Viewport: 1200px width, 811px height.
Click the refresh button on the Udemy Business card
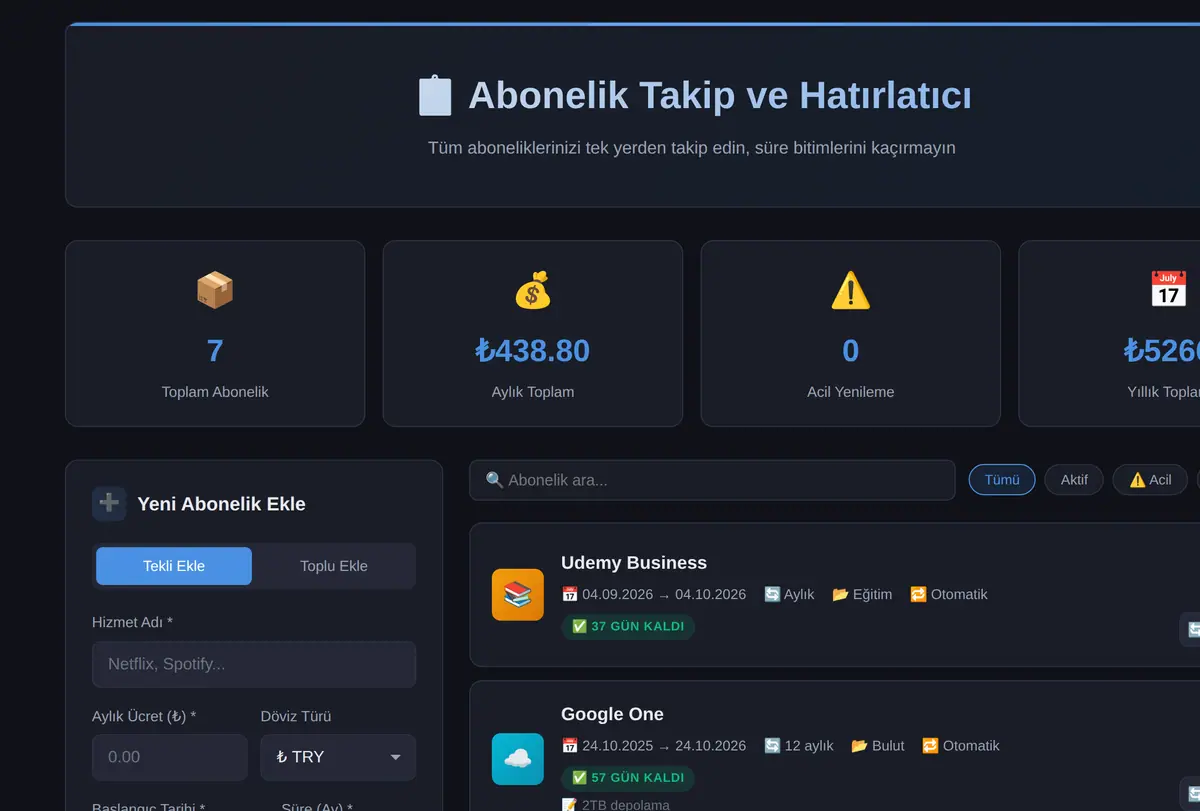coord(1191,630)
